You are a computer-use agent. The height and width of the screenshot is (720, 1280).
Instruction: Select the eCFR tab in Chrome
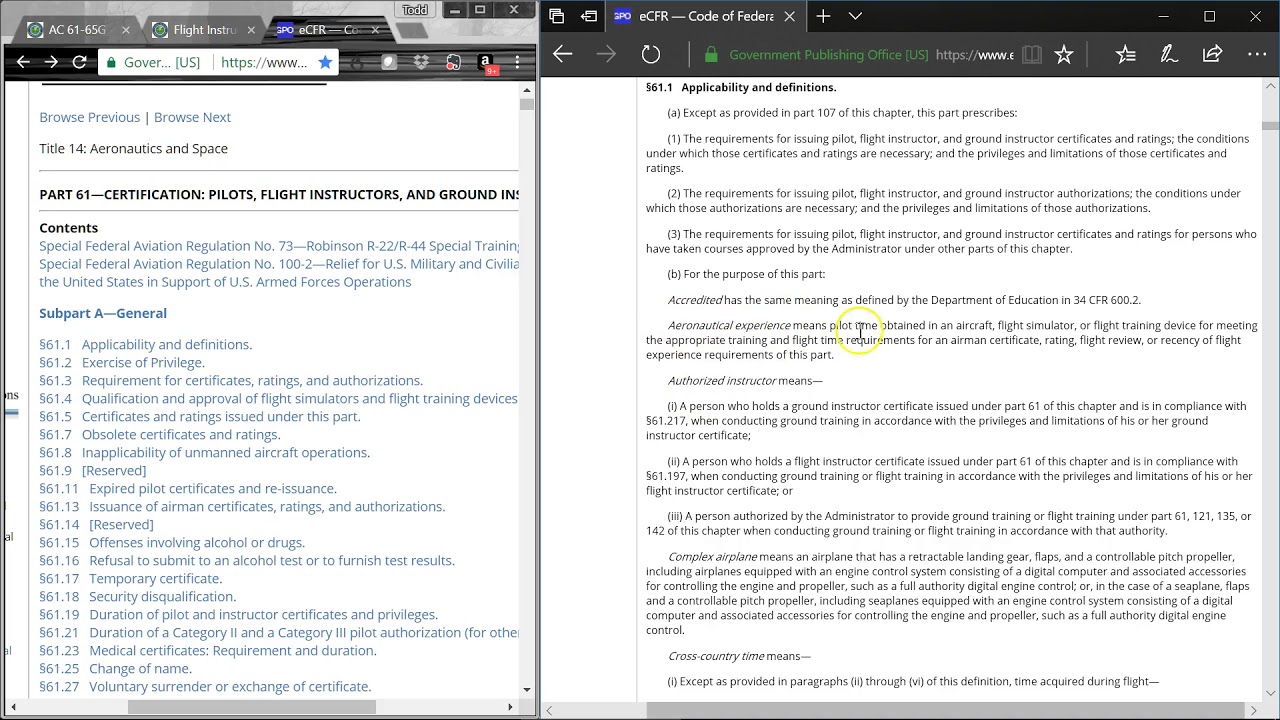[x=328, y=30]
